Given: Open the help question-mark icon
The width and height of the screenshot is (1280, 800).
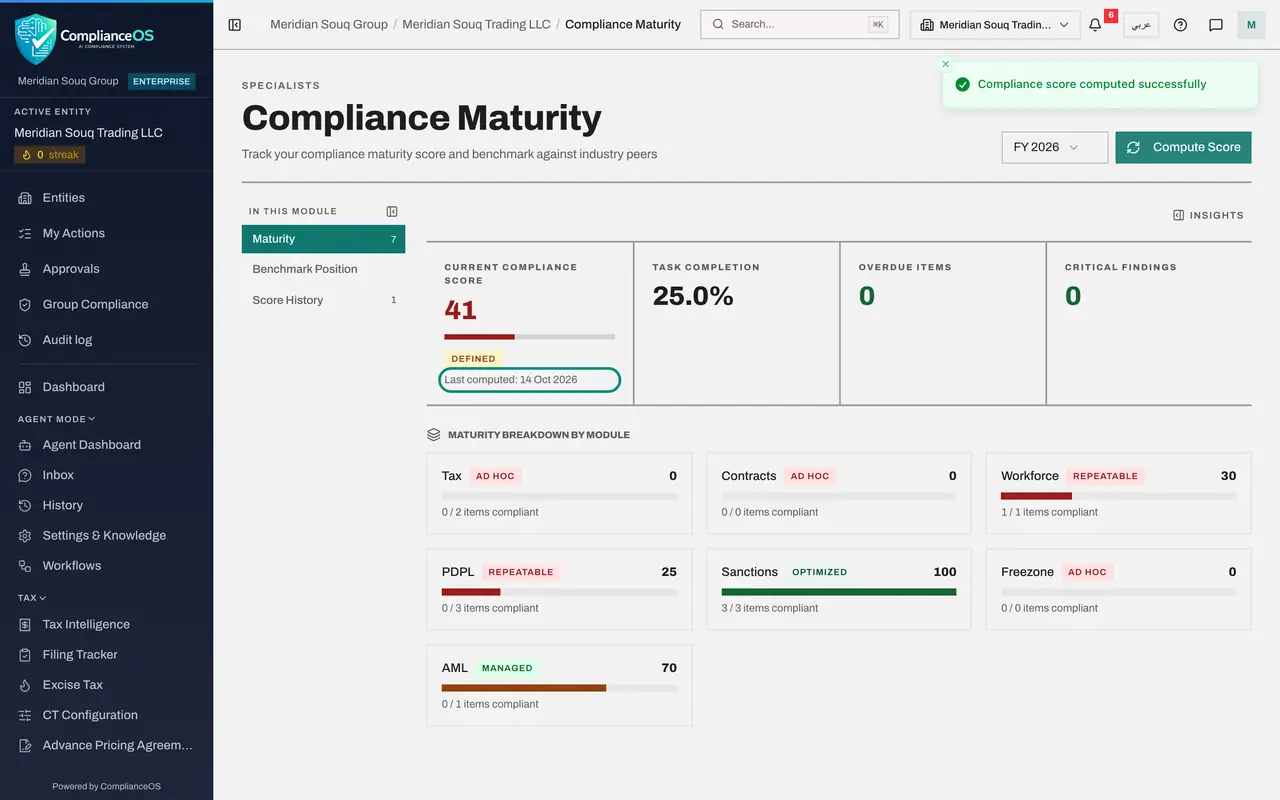Looking at the screenshot, I should point(1180,25).
